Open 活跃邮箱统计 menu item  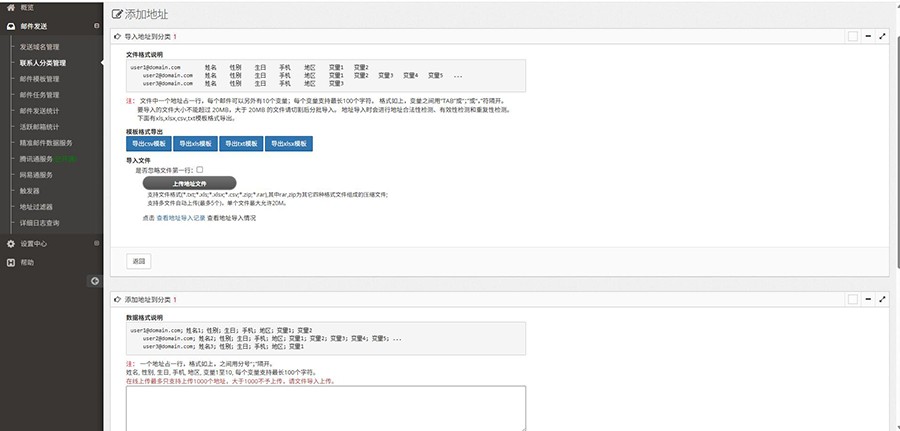click(39, 127)
